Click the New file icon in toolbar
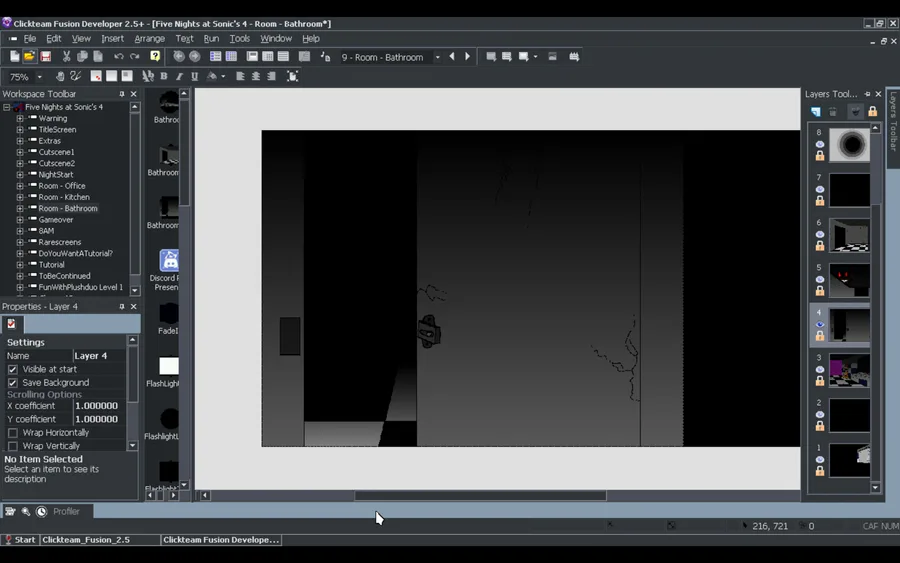Viewport: 900px width, 563px height. (x=14, y=56)
